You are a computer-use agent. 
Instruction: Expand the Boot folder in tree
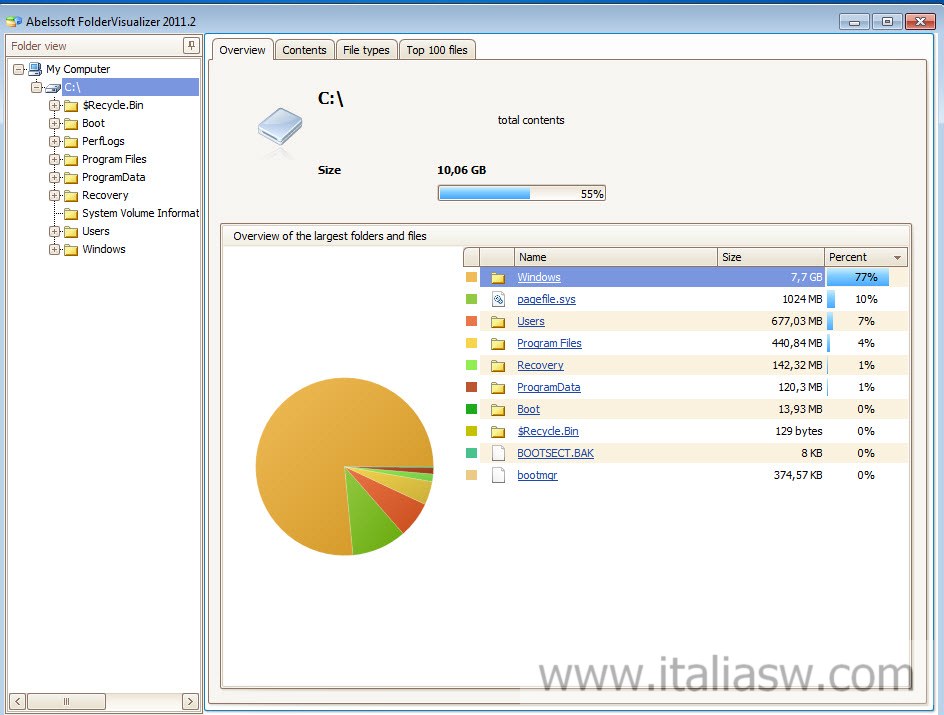[55, 123]
